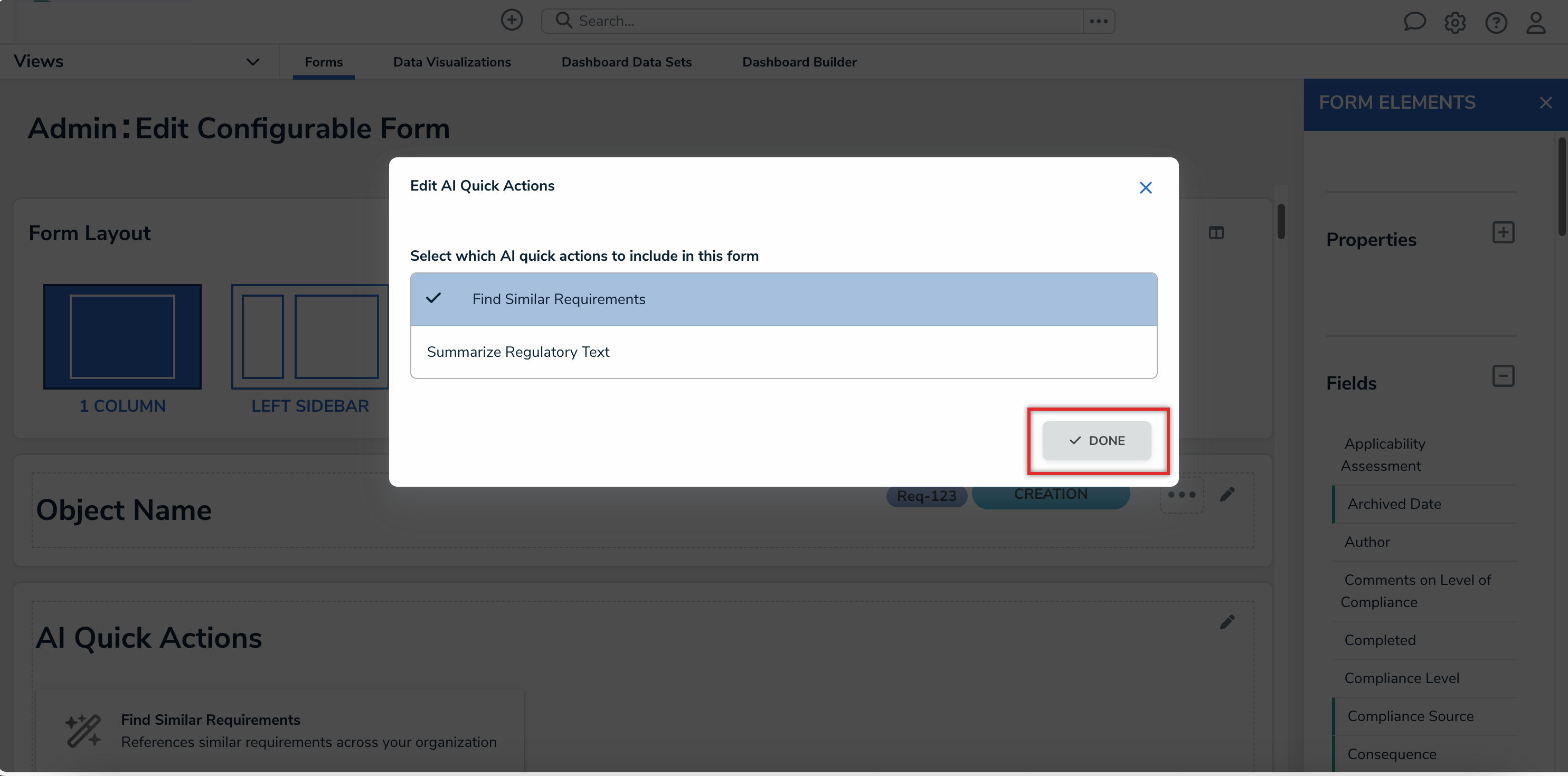Screen dimensions: 1568x776
Task: Open the user profile icon
Action: 1536,23
